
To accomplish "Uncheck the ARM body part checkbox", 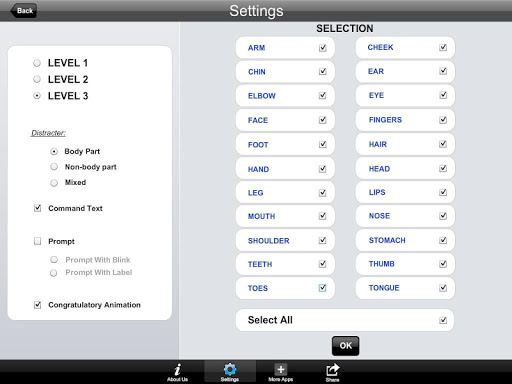I will [x=322, y=48].
